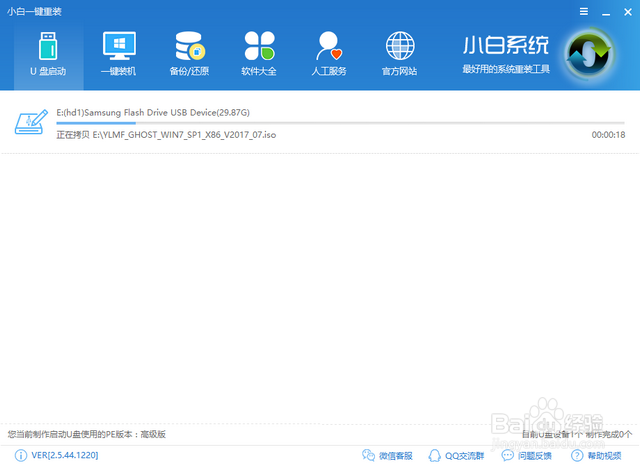Click the copying YLMF_GHOST_WIN7 iso filename text
Viewport: 640px width, 466px height.
coord(166,135)
